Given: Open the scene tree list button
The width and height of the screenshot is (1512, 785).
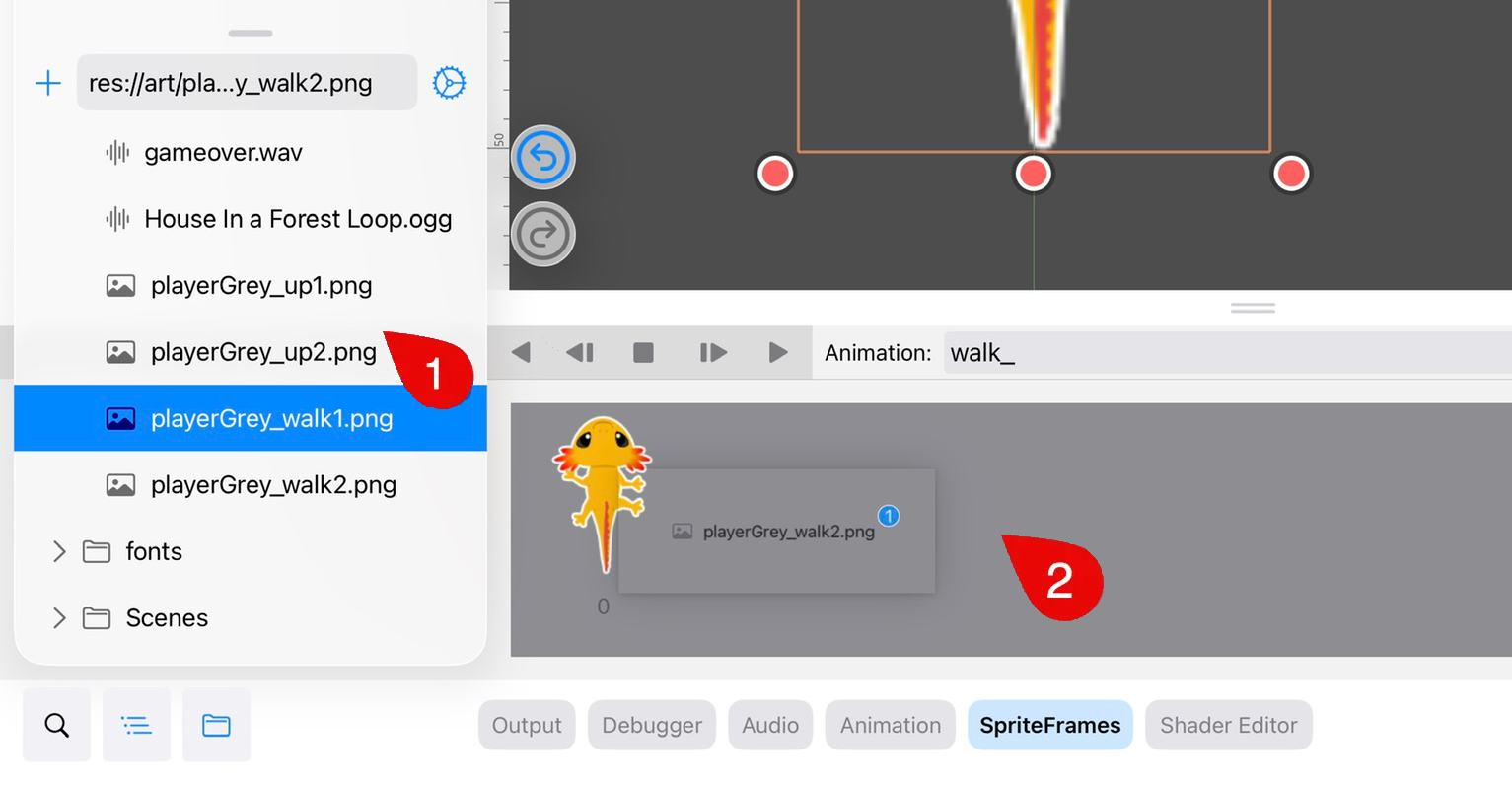Looking at the screenshot, I should 136,726.
